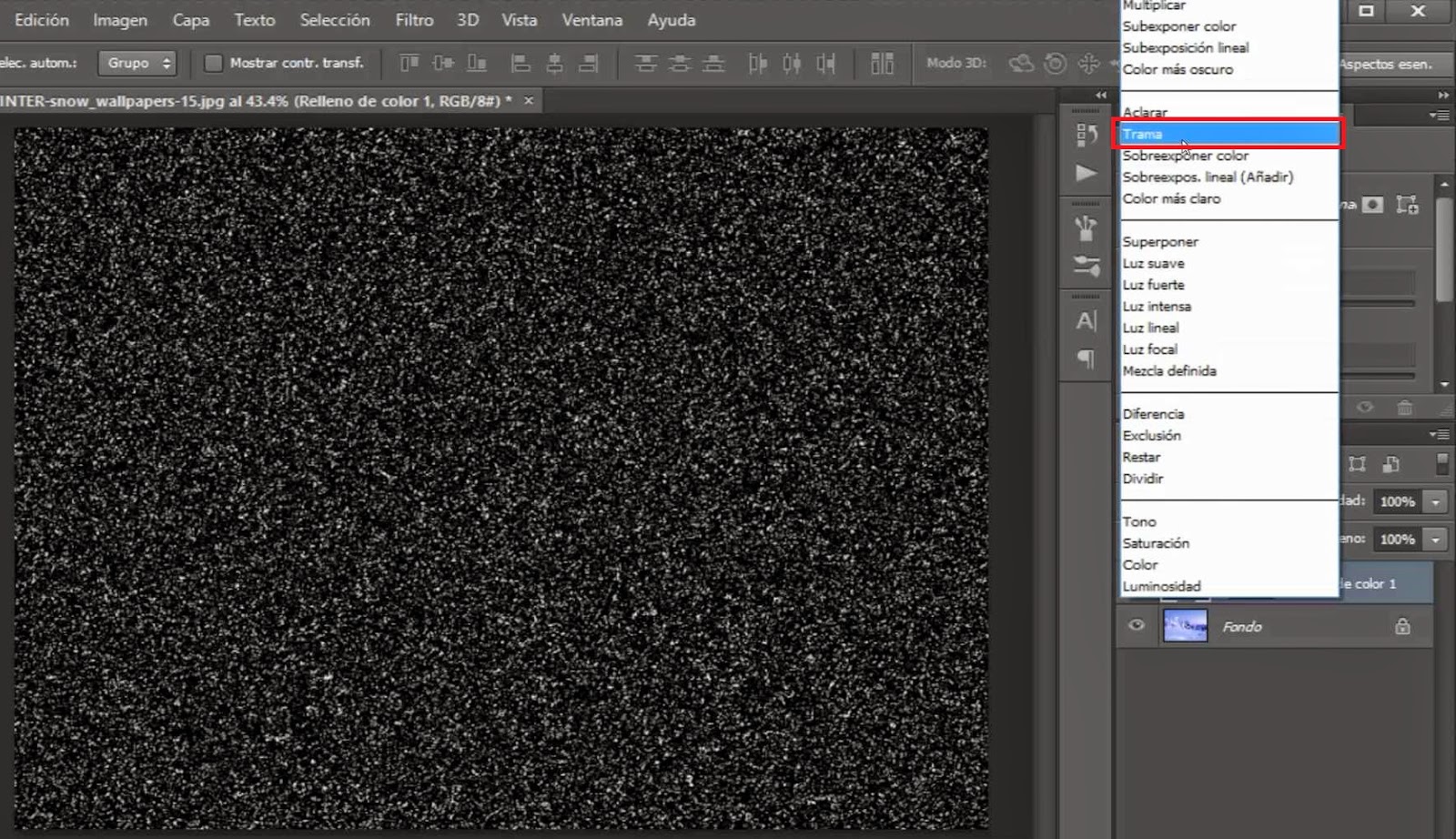Open the Filtro menu

pyautogui.click(x=414, y=19)
